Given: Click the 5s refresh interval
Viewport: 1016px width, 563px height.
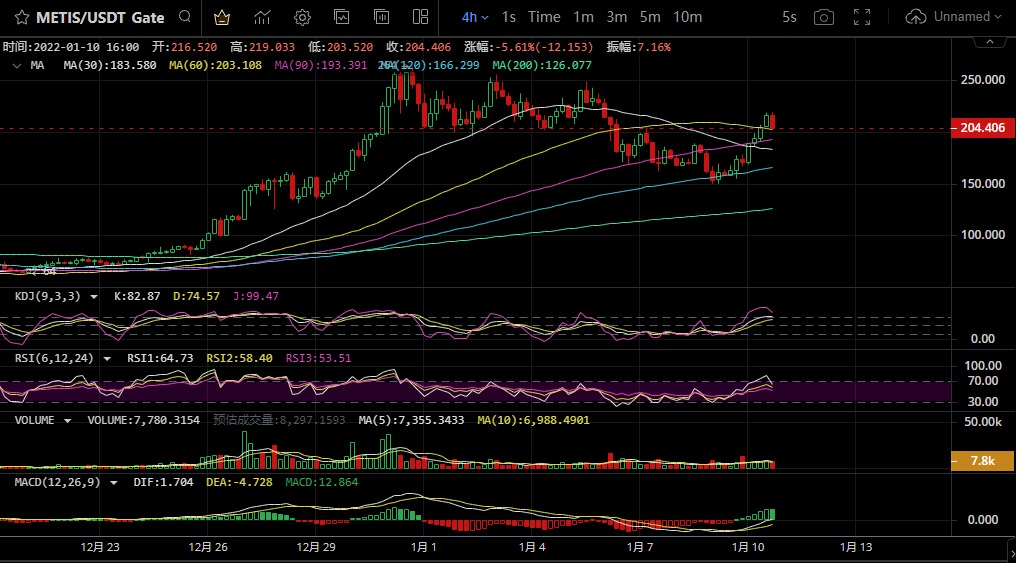Looking at the screenshot, I should [x=789, y=17].
